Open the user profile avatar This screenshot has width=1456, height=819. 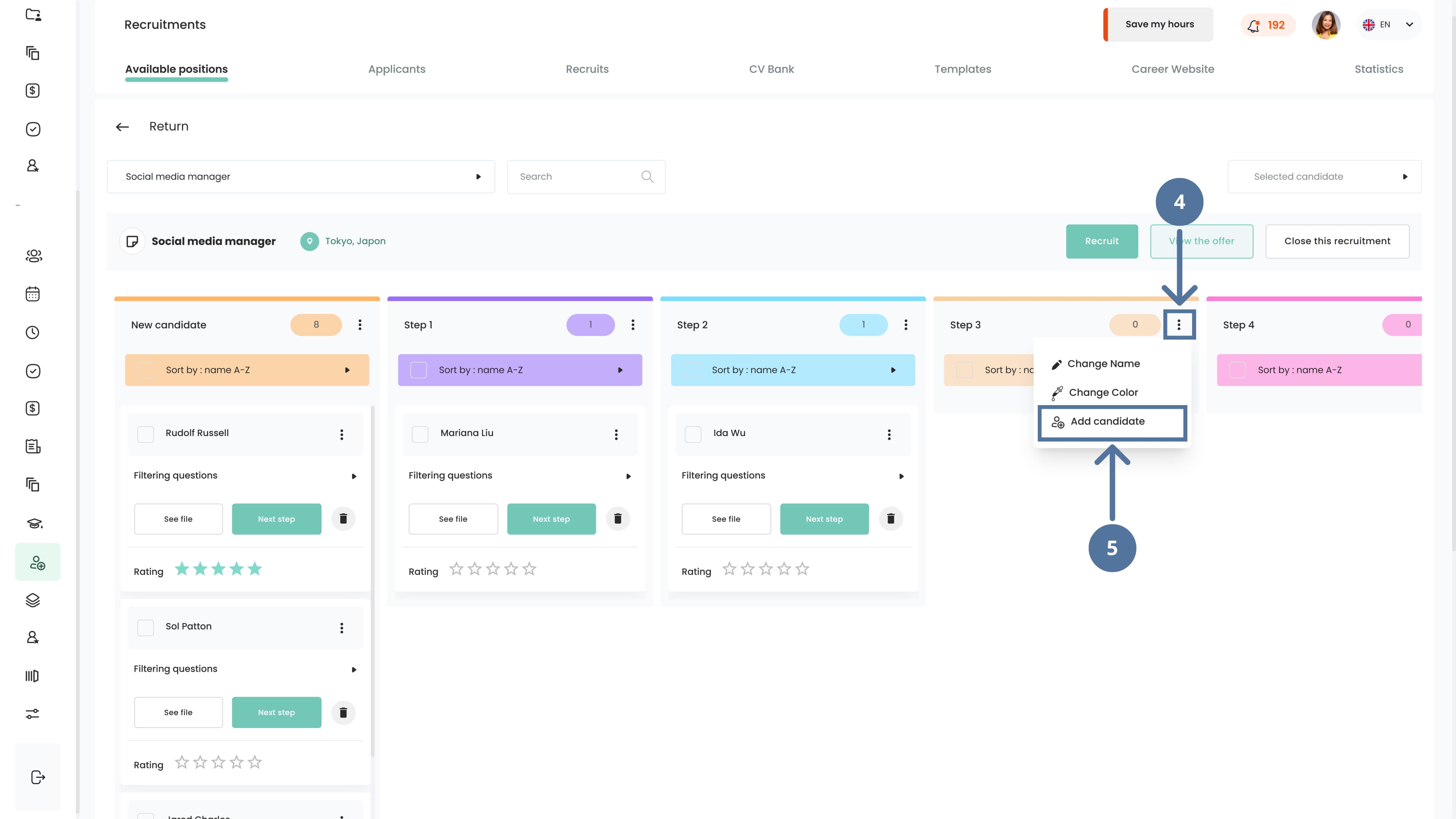pyautogui.click(x=1326, y=25)
